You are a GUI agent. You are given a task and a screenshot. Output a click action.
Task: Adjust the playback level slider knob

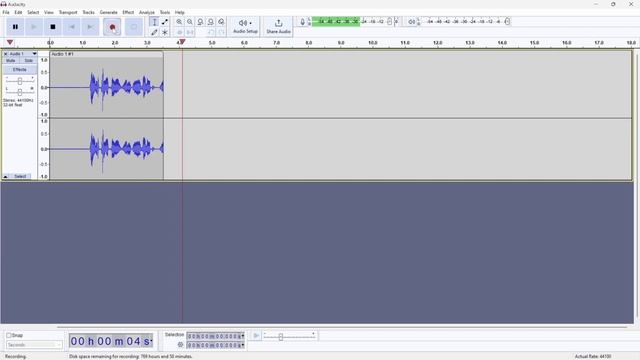(x=507, y=22)
